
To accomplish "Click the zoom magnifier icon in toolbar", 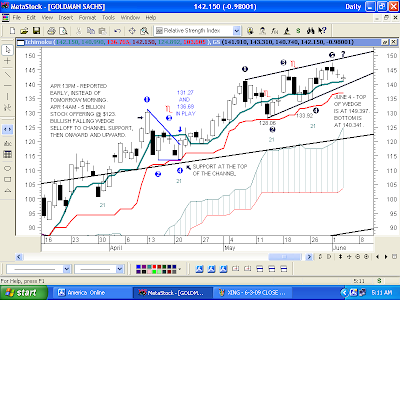I will click(x=144, y=31).
